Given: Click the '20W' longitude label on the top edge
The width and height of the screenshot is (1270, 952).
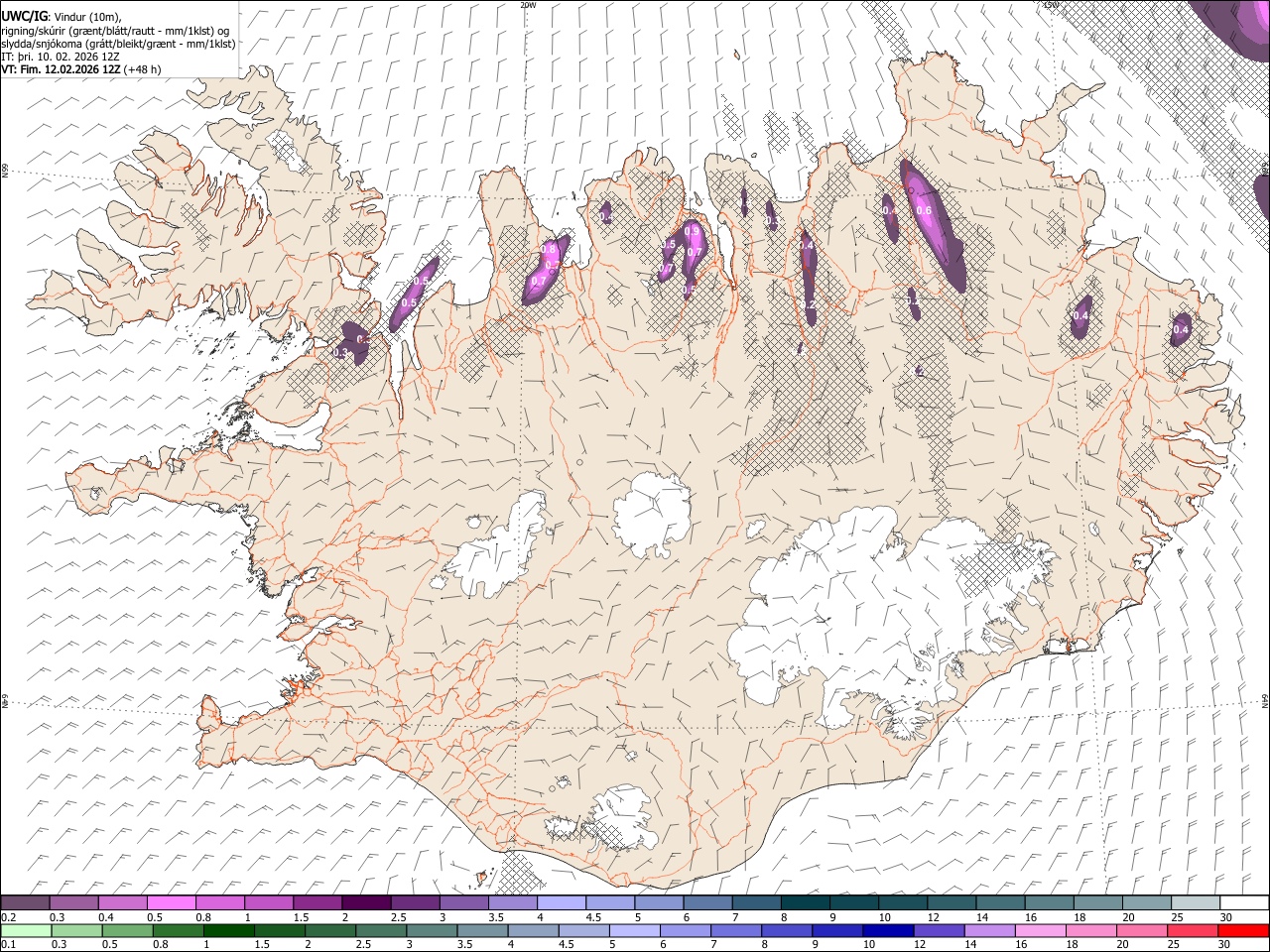Looking at the screenshot, I should (x=528, y=5).
